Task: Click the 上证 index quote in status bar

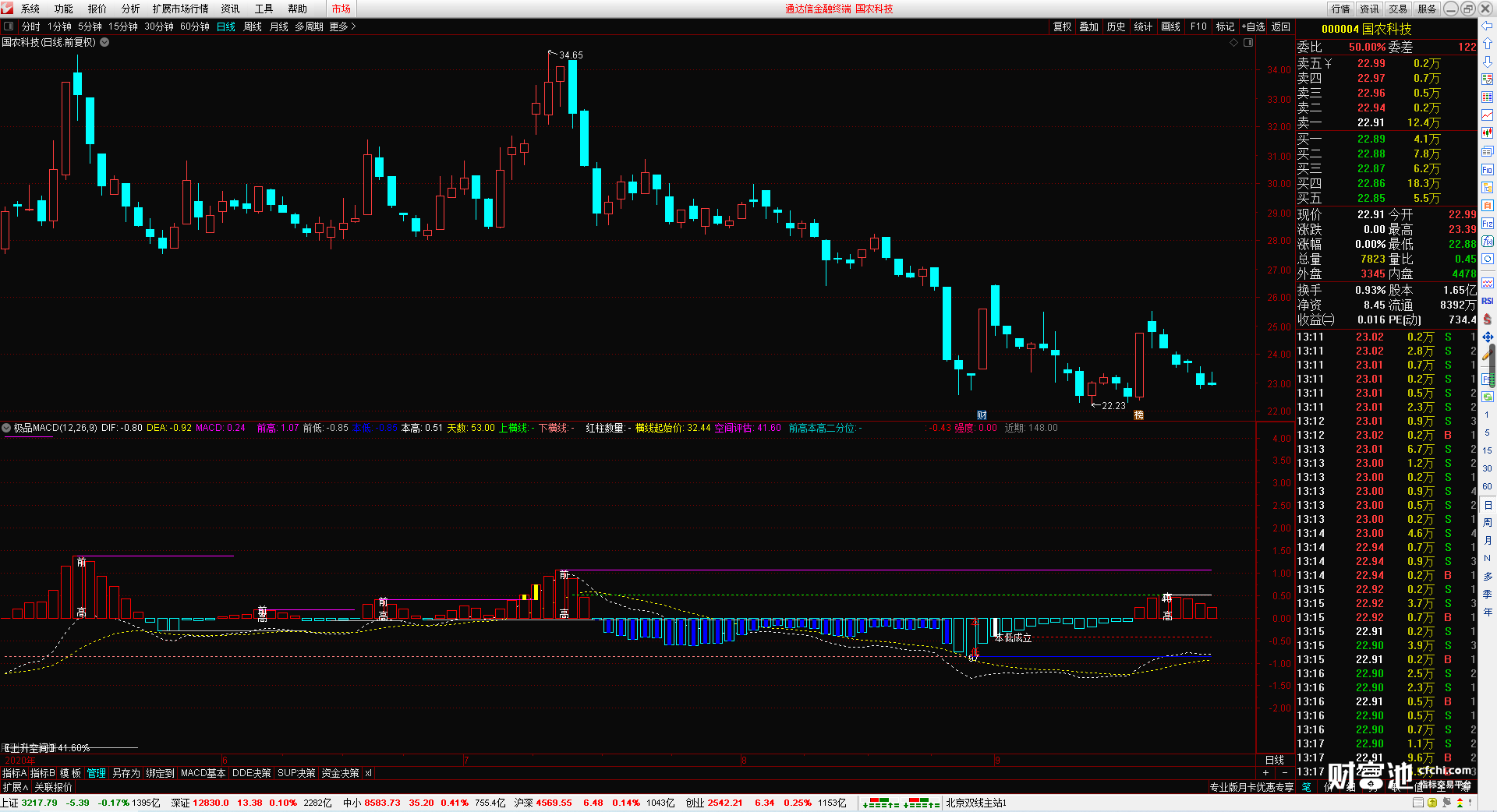Action: 81,803
